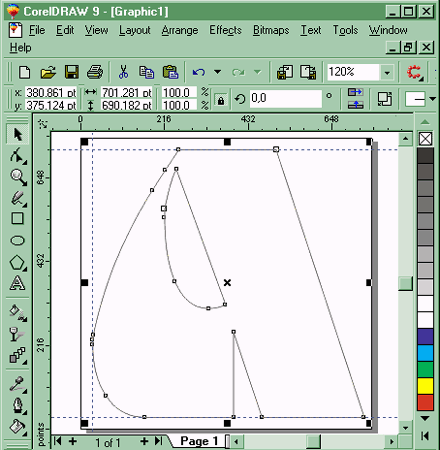Viewport: 440px width, 450px height.
Task: Select the Polygon tool
Action: [17, 262]
